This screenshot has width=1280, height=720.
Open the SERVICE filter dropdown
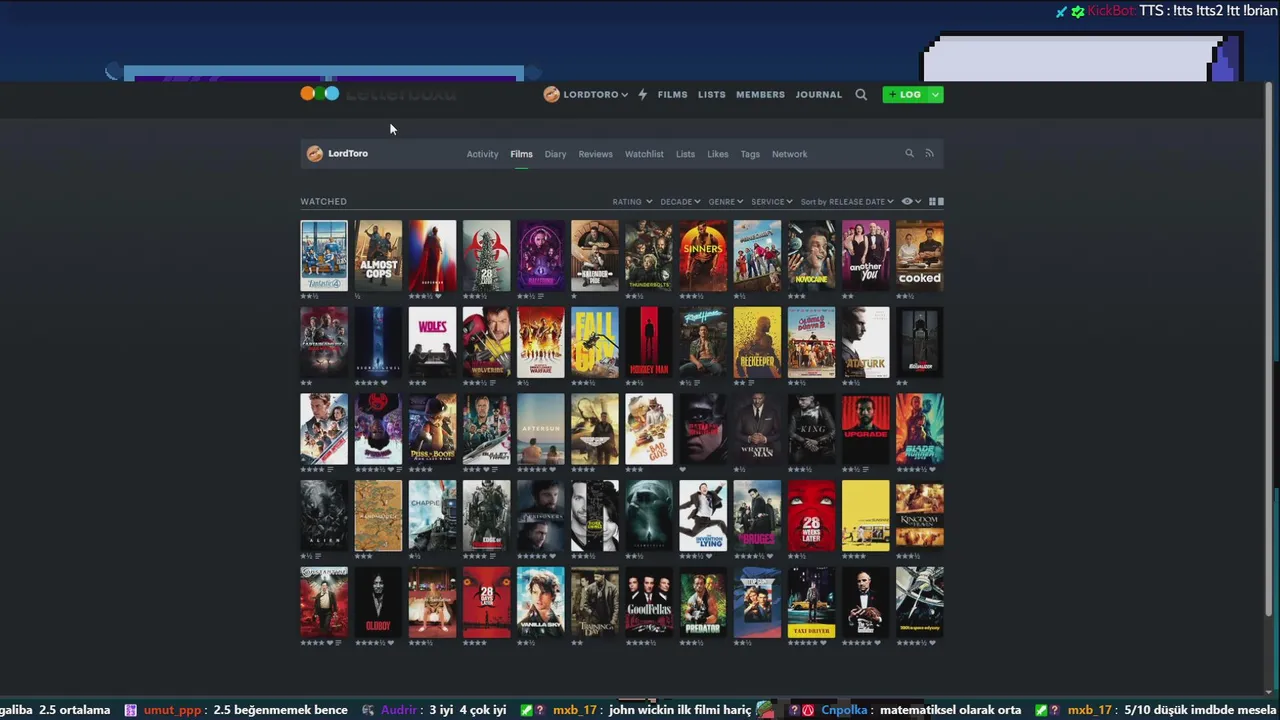(772, 202)
